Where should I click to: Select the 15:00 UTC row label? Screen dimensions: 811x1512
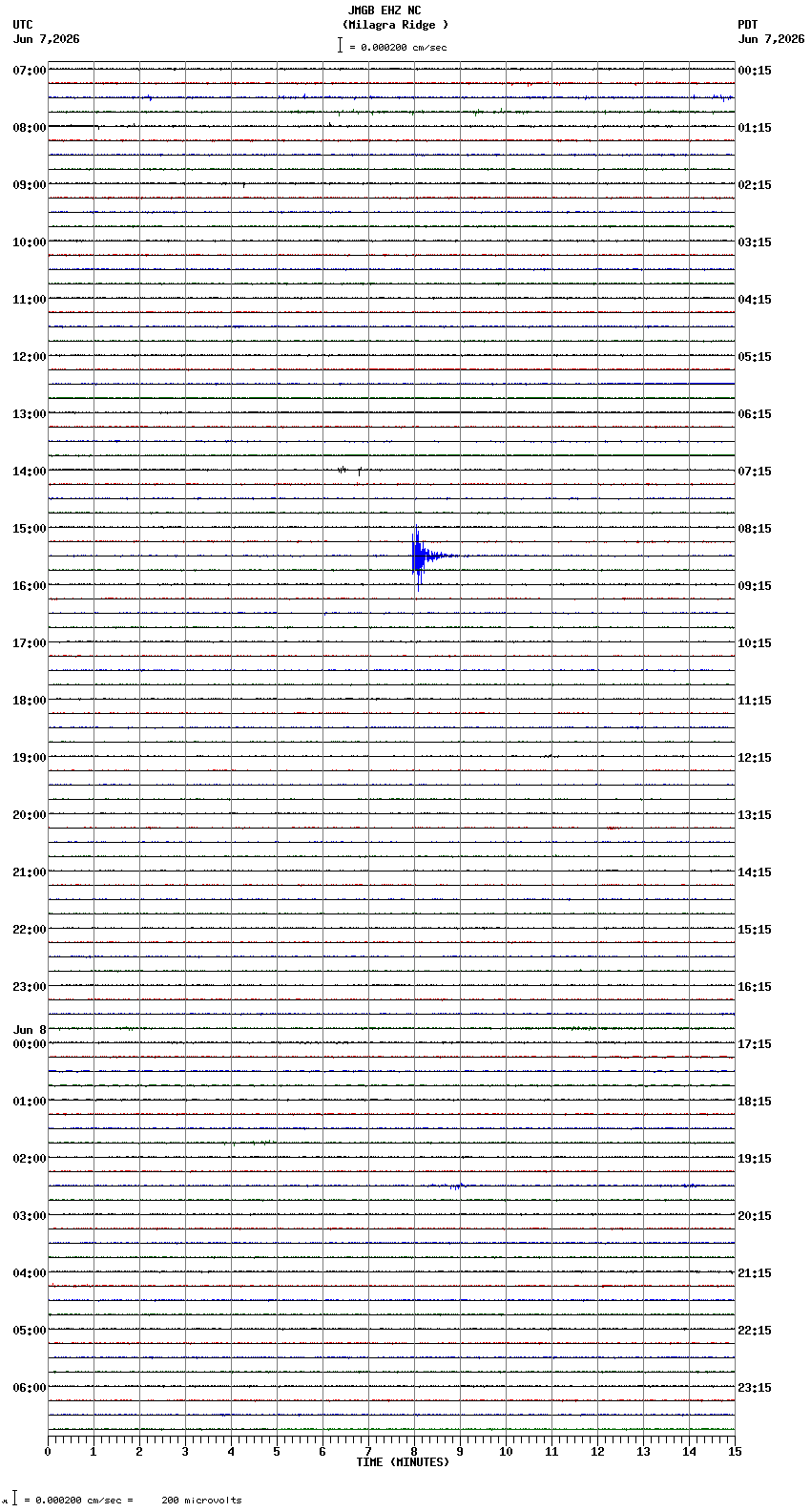[x=30, y=529]
